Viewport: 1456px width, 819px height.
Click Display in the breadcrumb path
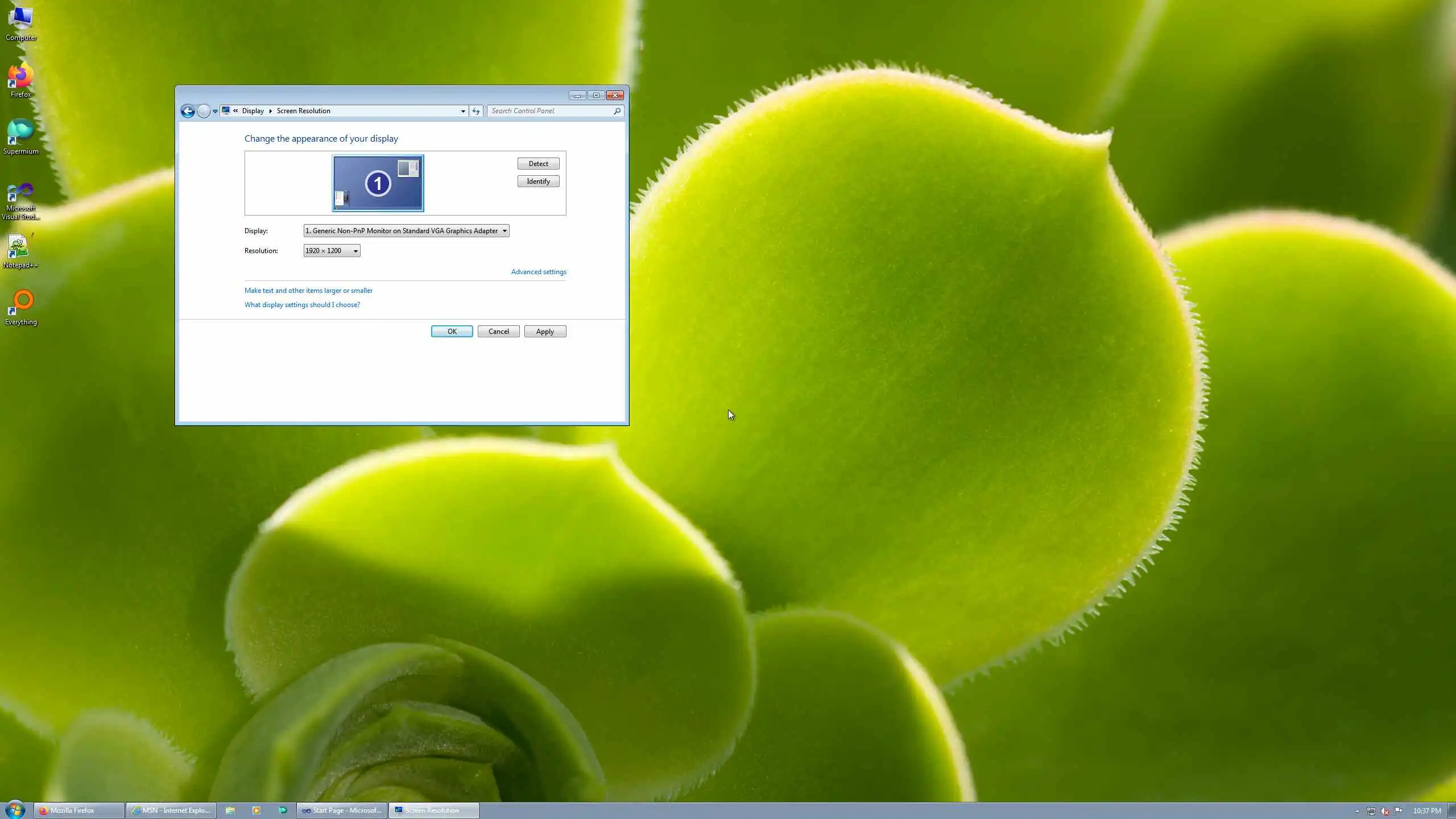253,111
